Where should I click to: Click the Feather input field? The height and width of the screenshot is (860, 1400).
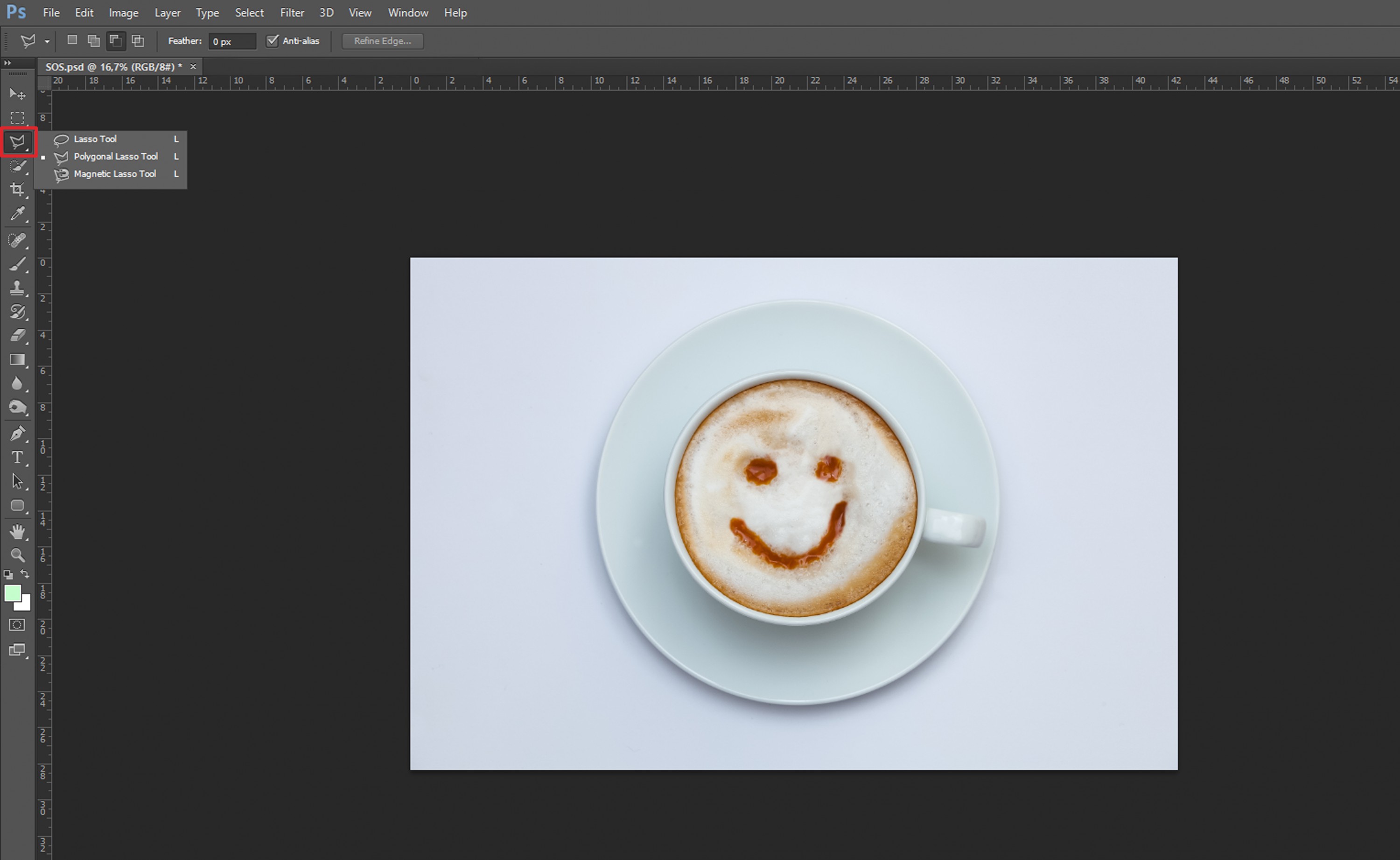coord(232,41)
